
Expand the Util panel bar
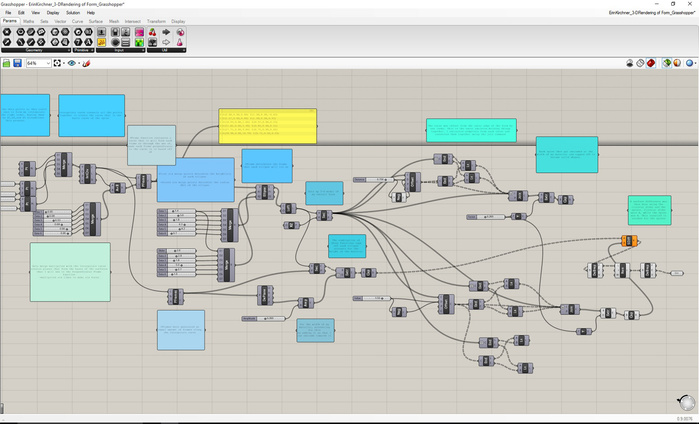click(x=166, y=50)
